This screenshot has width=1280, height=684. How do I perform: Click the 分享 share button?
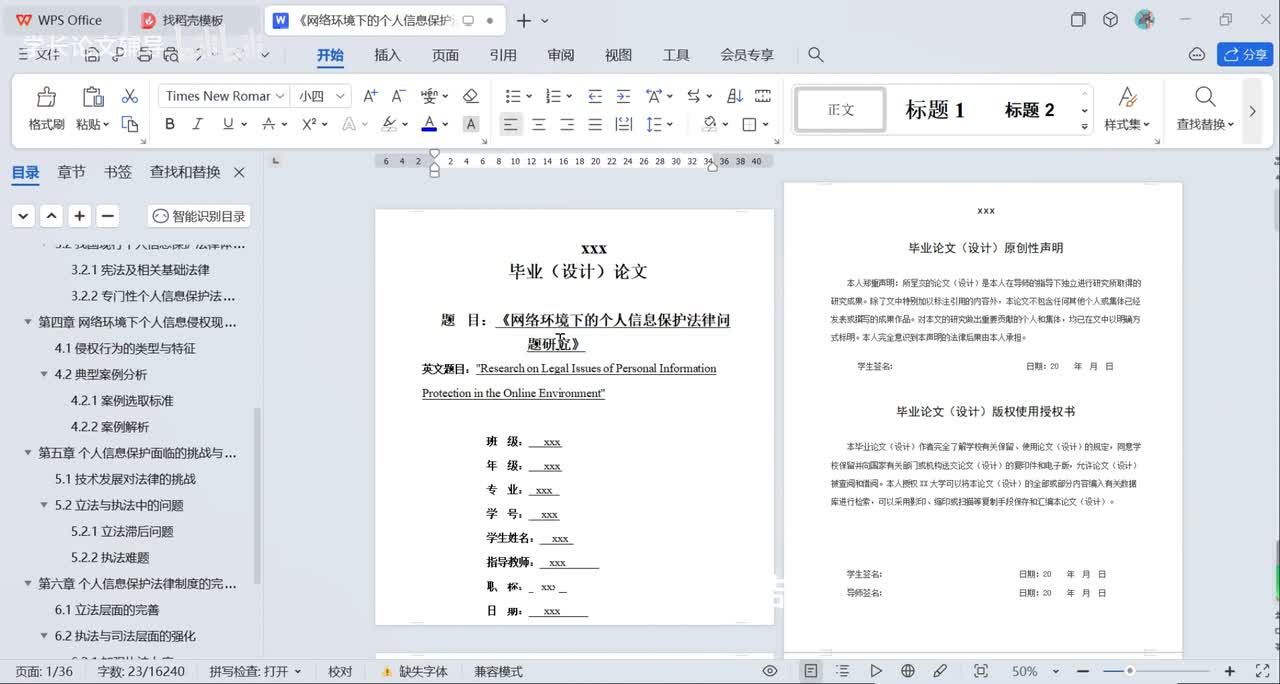tap(1244, 55)
